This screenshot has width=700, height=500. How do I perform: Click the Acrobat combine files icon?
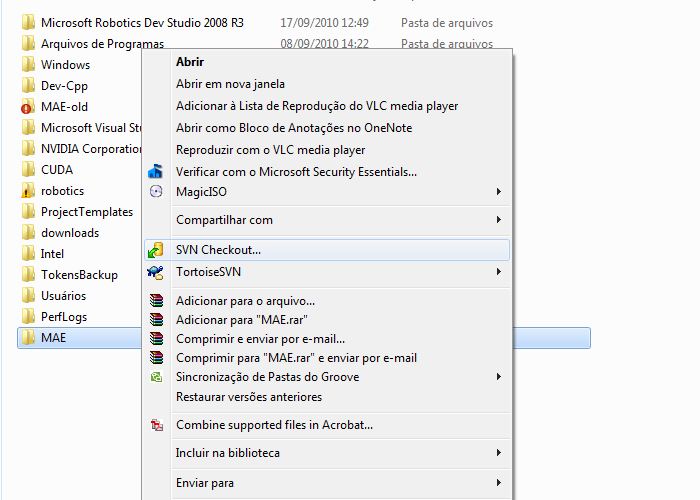[157, 425]
